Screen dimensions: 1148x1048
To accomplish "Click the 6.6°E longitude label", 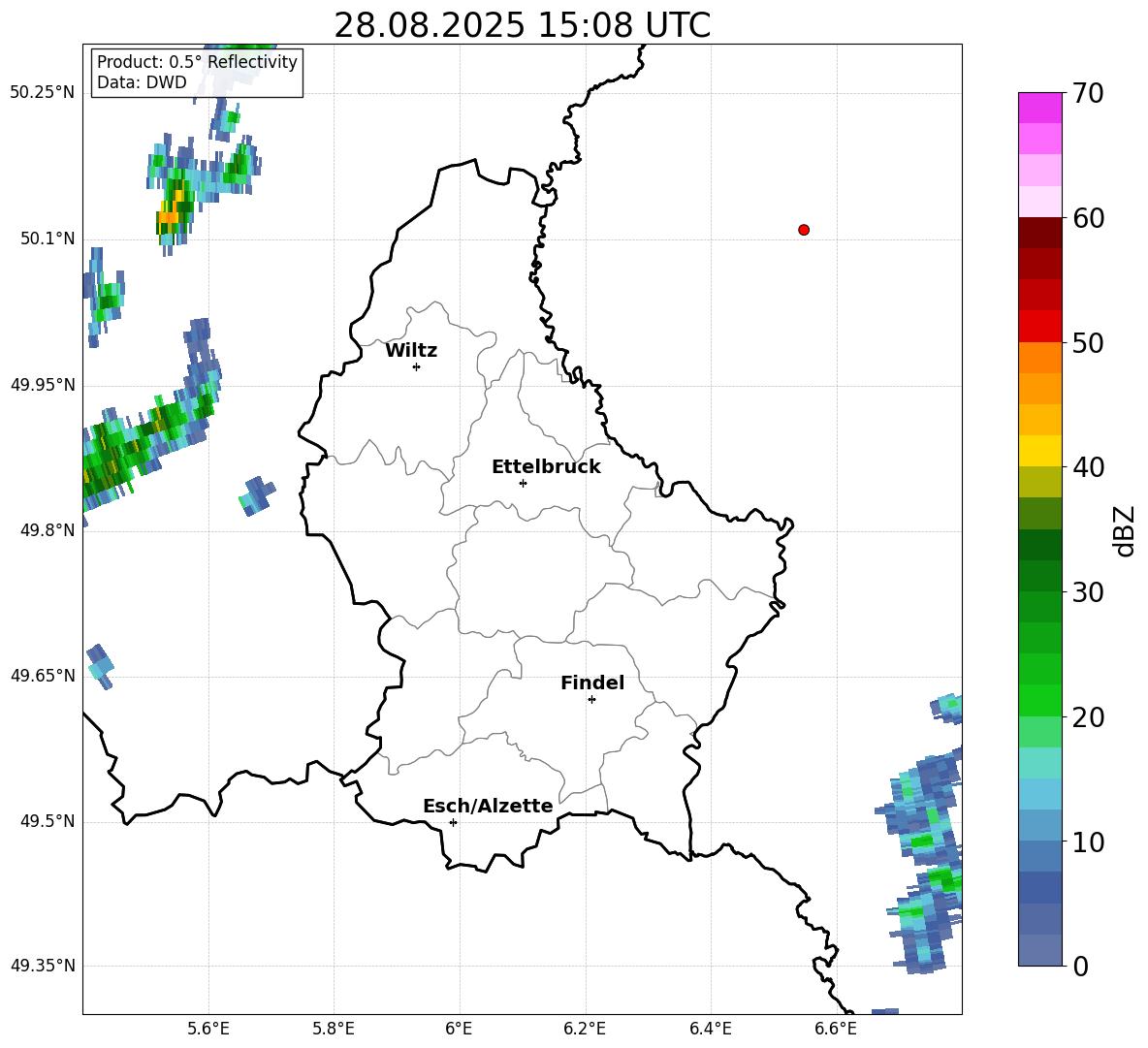I will point(836,1029).
